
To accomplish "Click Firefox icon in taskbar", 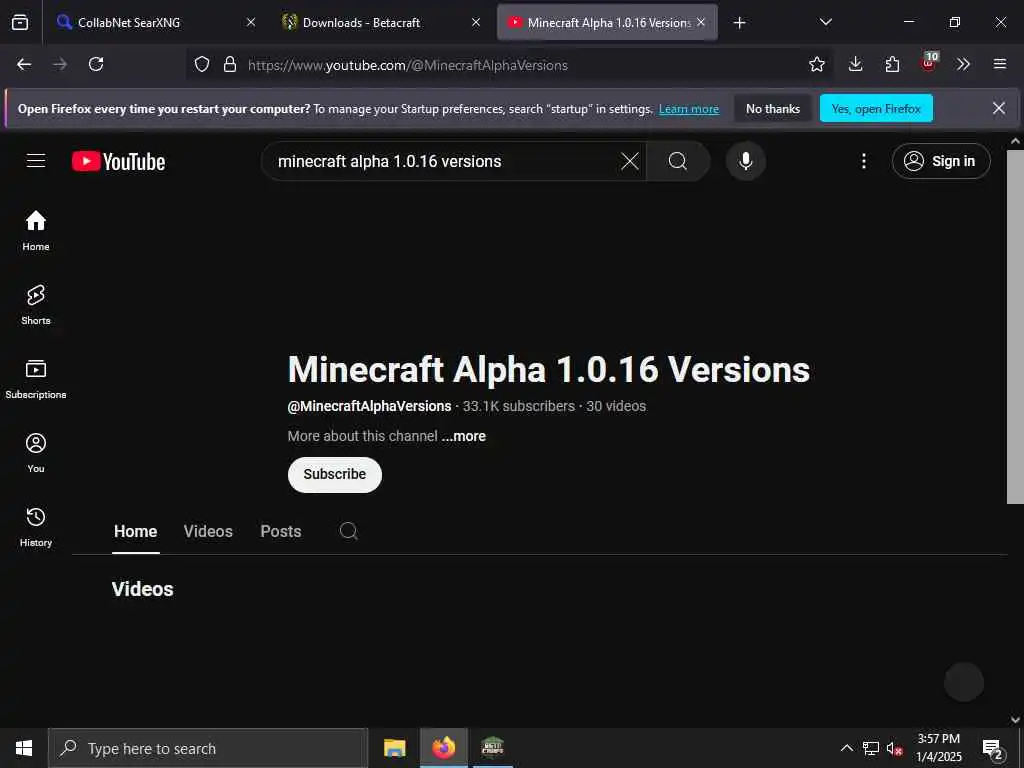I will coord(443,748).
